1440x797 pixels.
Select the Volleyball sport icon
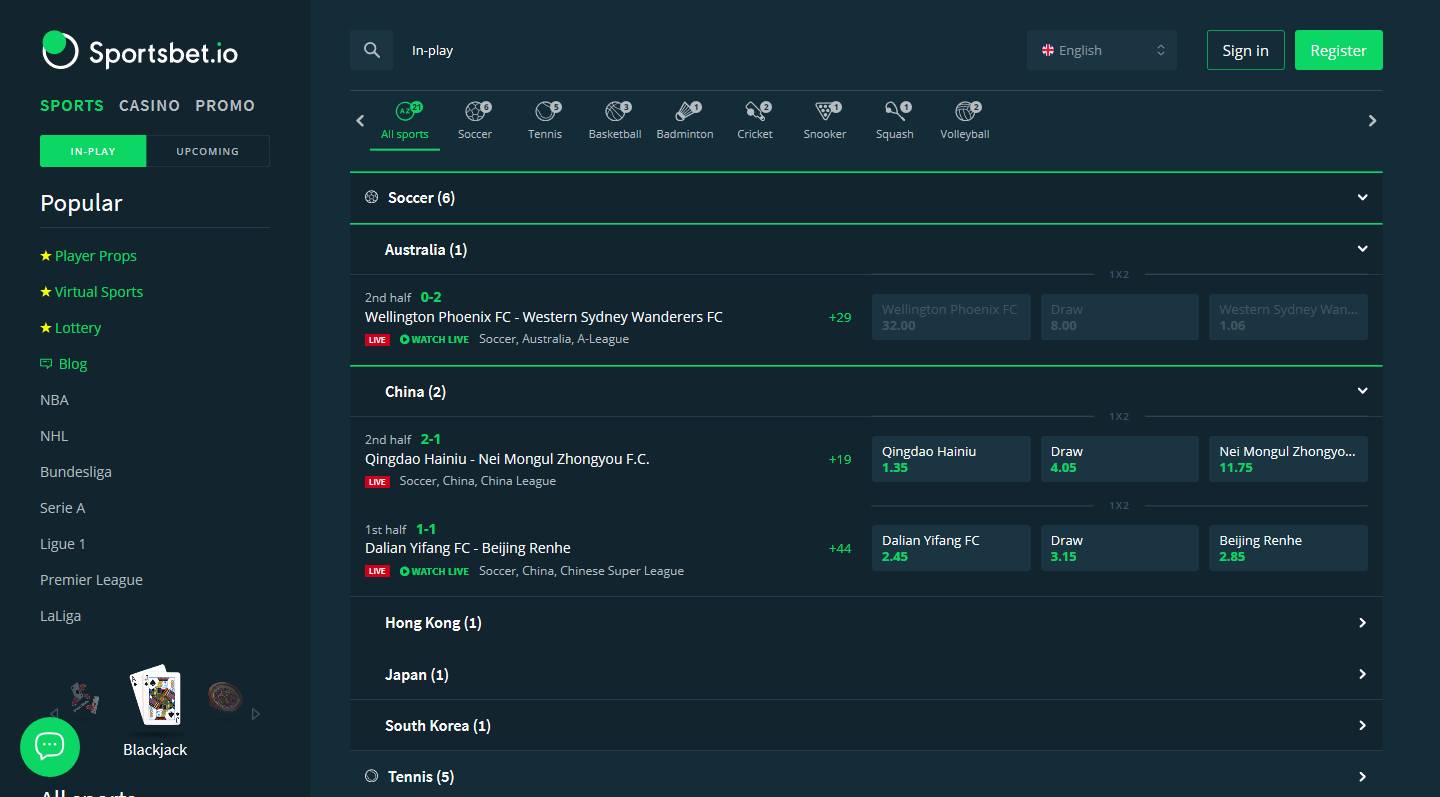coord(965,120)
